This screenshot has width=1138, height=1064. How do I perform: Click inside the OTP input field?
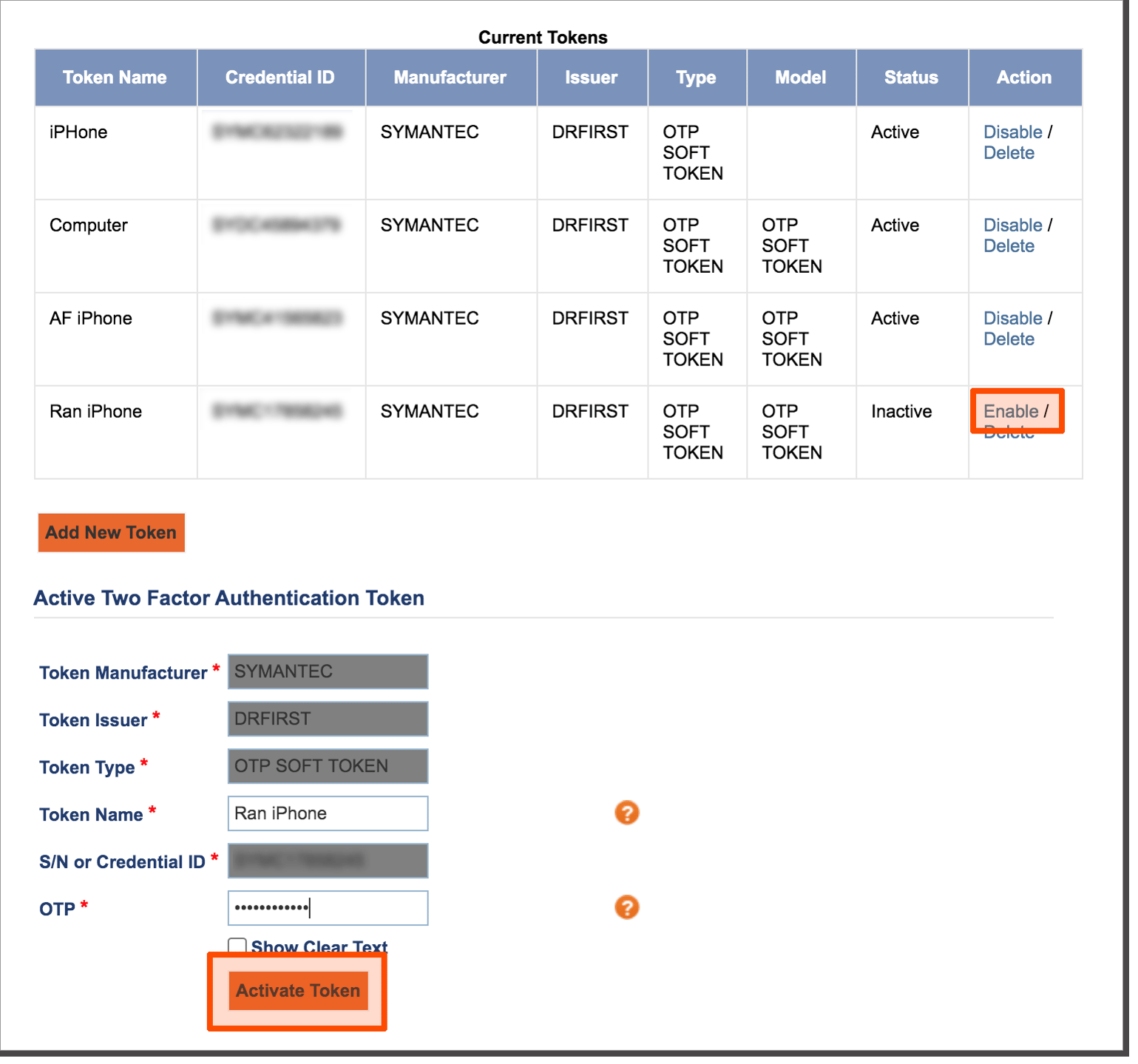(x=327, y=907)
